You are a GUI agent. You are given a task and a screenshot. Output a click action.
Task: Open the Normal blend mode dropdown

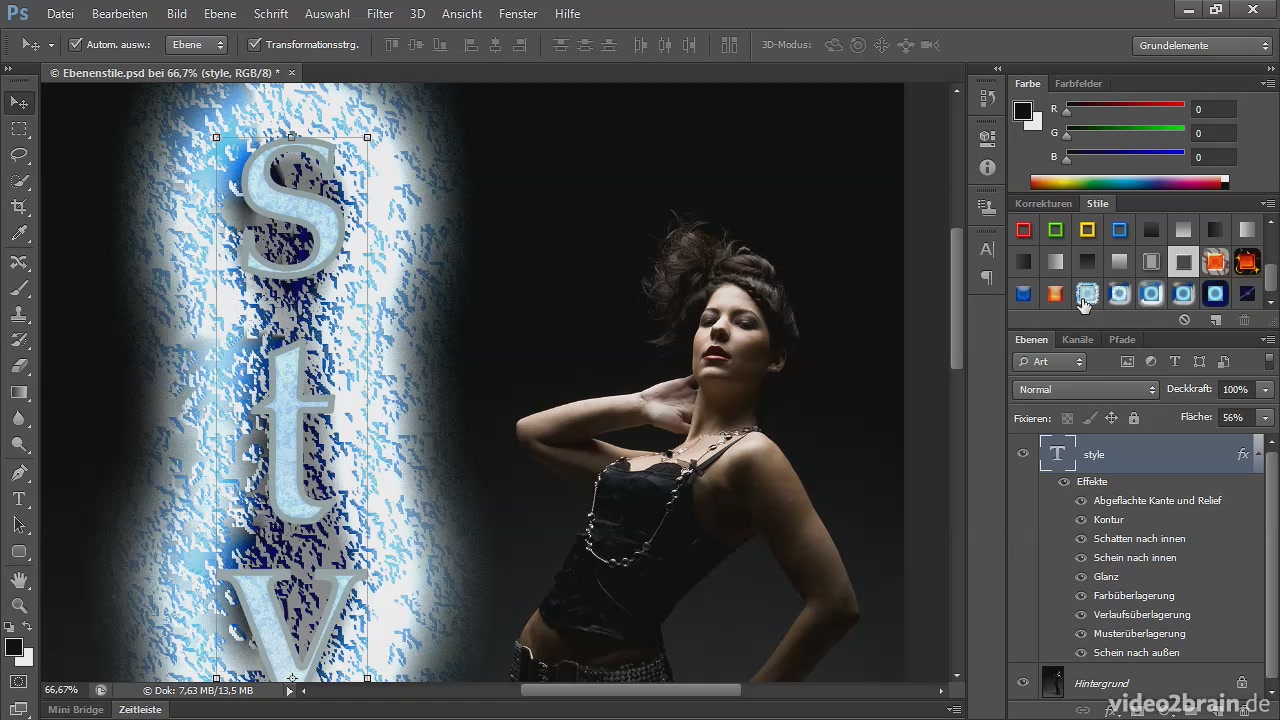click(1085, 390)
